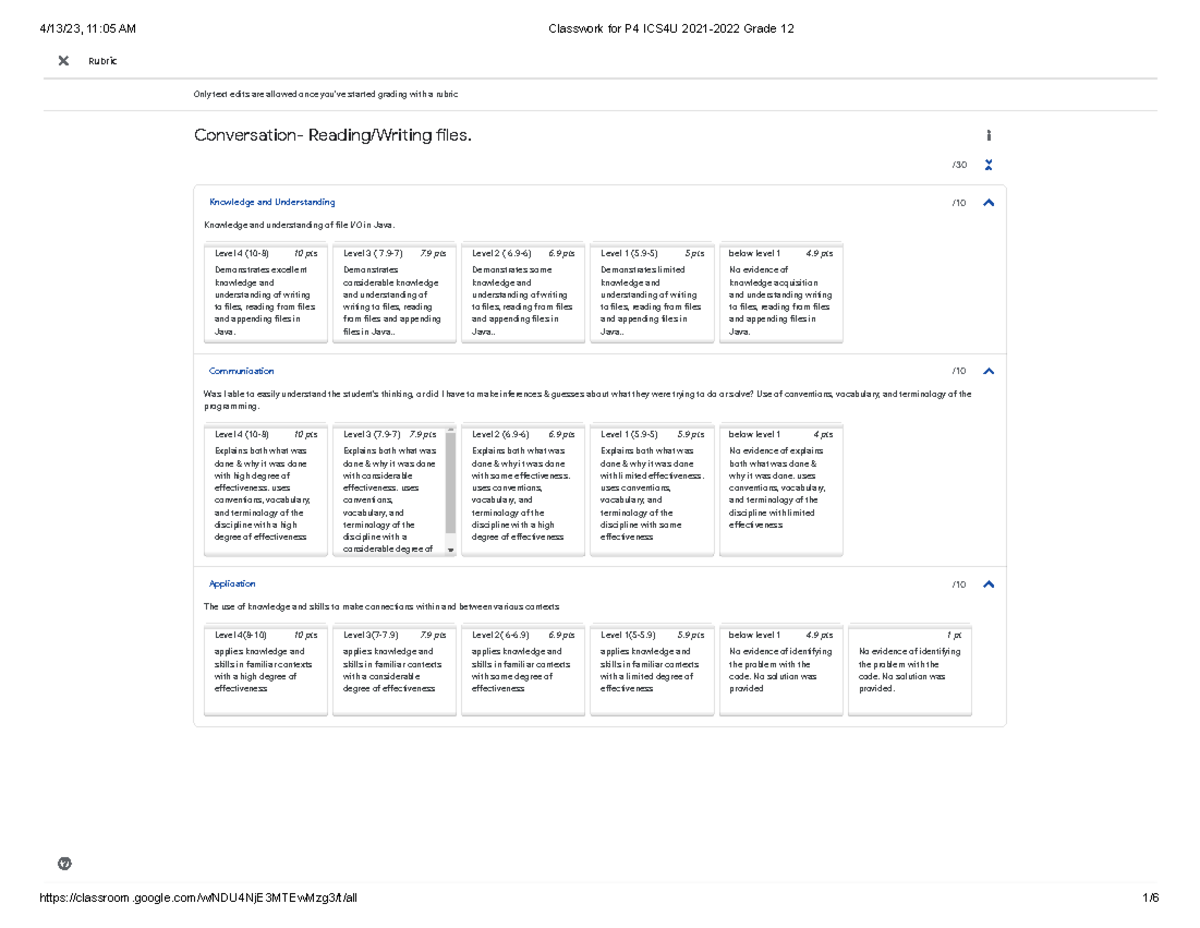Select the 1 pt card under Application
Image resolution: width=1200 pixels, height=928 pixels.
point(910,670)
